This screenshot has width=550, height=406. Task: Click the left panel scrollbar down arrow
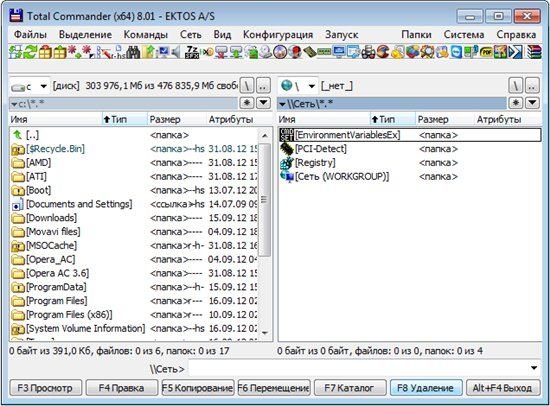264,333
